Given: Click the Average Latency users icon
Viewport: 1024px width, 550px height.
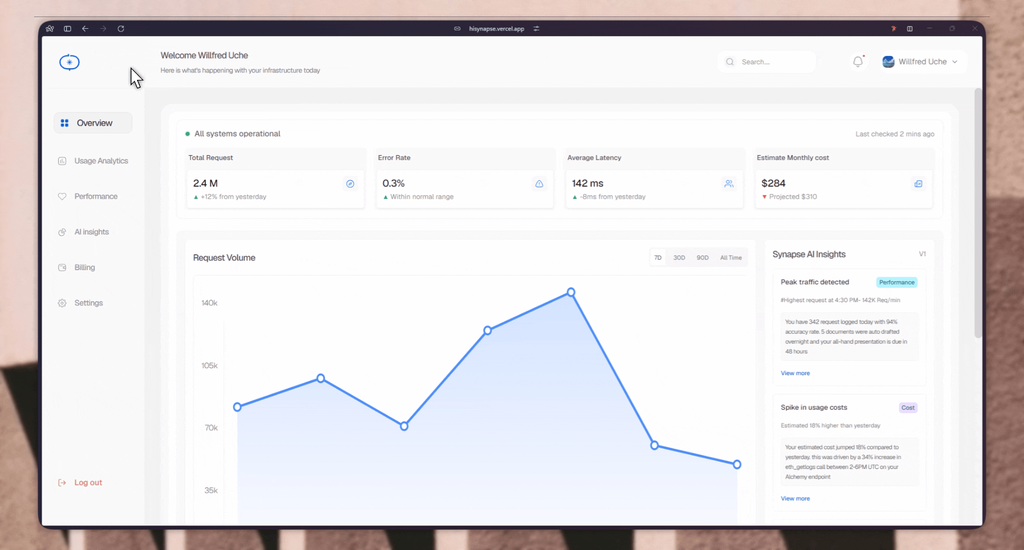Looking at the screenshot, I should coord(729,184).
